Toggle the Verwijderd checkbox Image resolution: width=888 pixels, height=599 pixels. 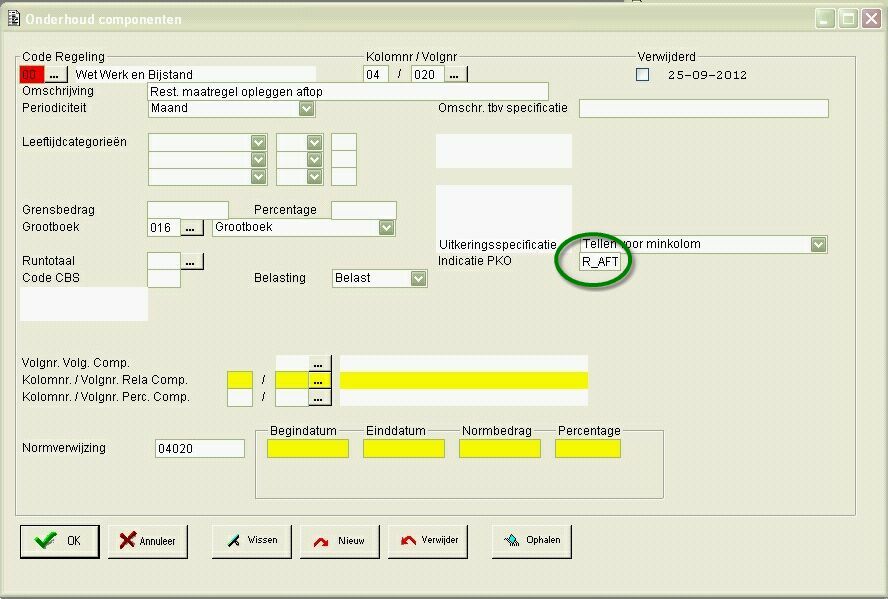pyautogui.click(x=642, y=75)
